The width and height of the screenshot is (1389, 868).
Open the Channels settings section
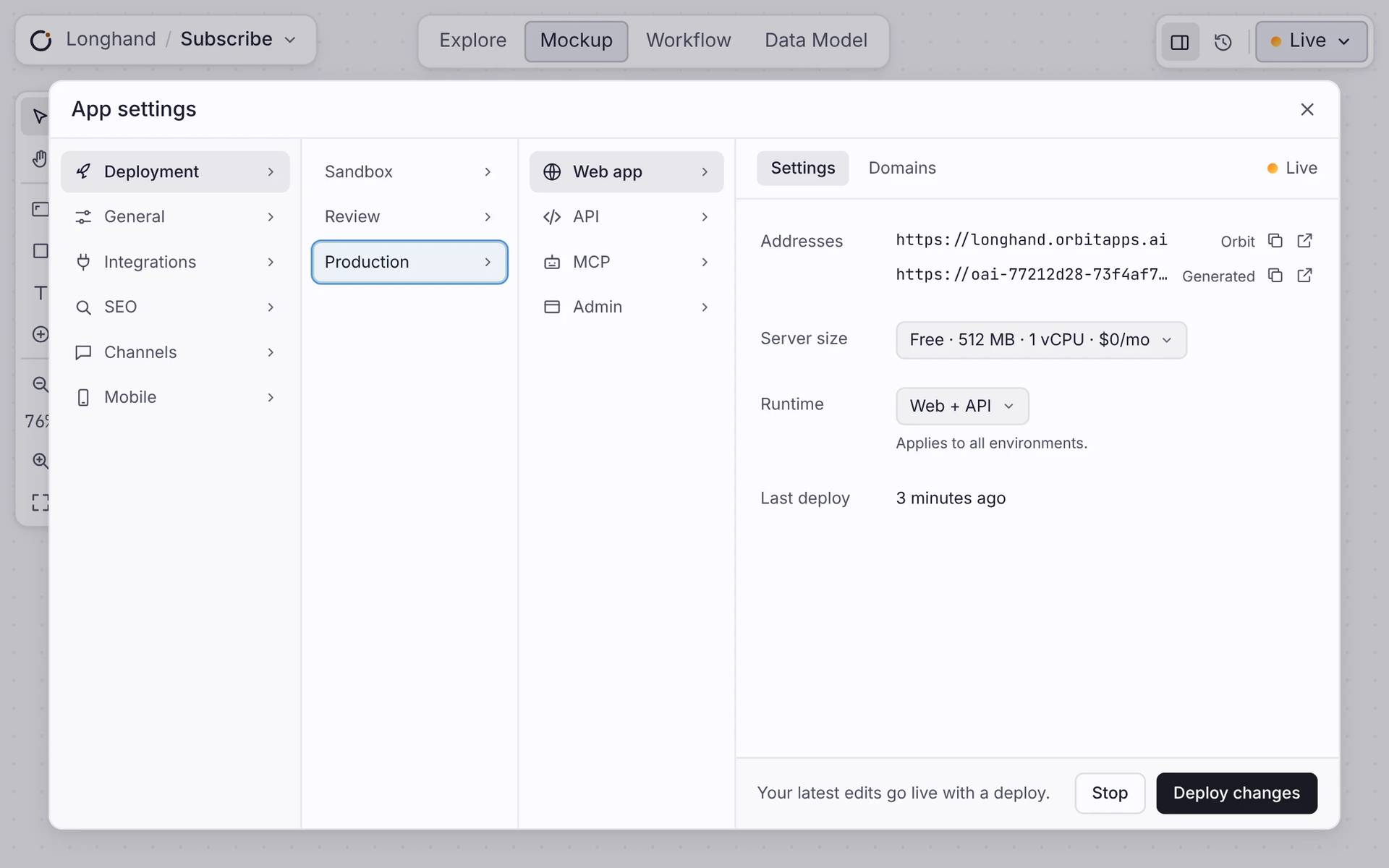[x=175, y=352]
